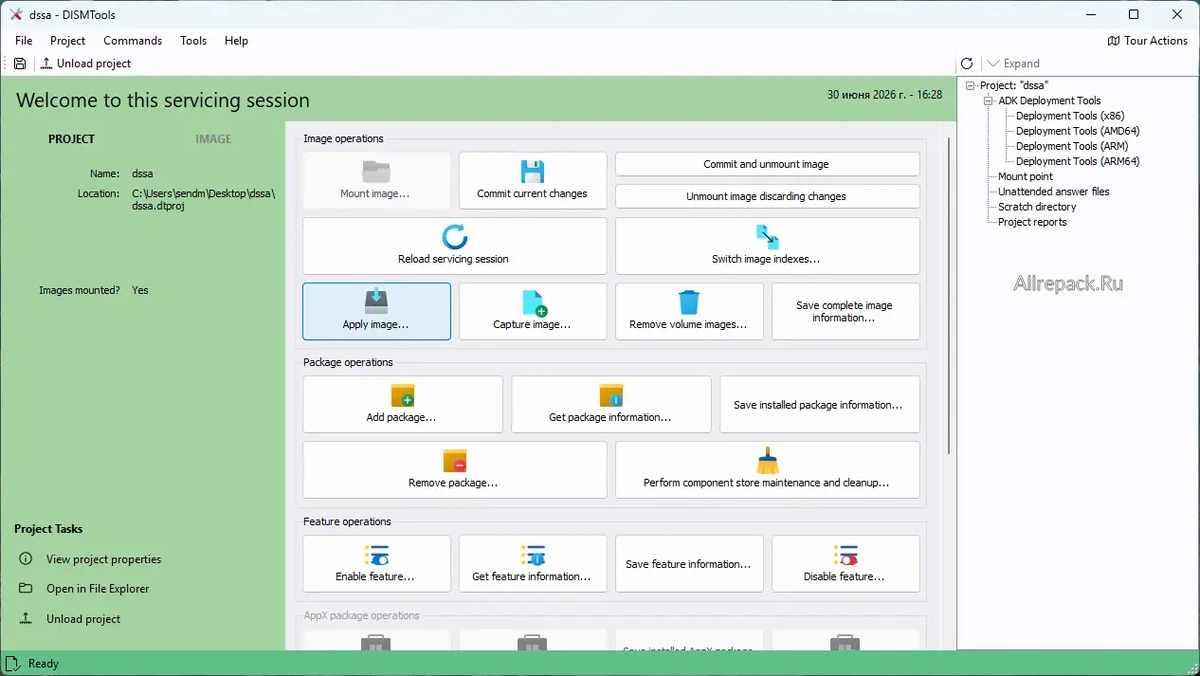Click the Get package information icon
The width and height of the screenshot is (1200, 676).
[x=611, y=395]
